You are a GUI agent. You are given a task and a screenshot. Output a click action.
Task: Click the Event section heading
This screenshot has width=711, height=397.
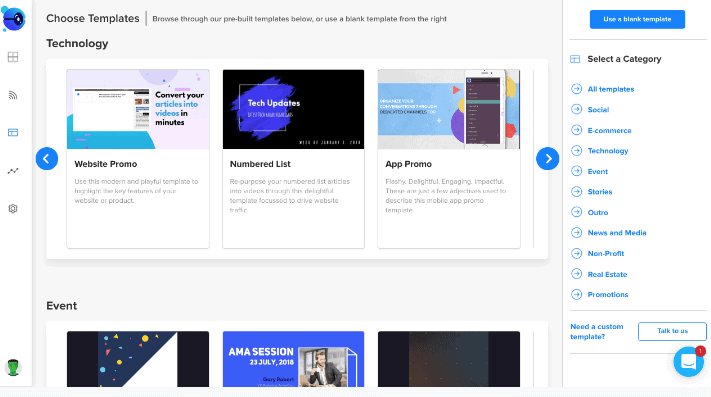point(62,306)
